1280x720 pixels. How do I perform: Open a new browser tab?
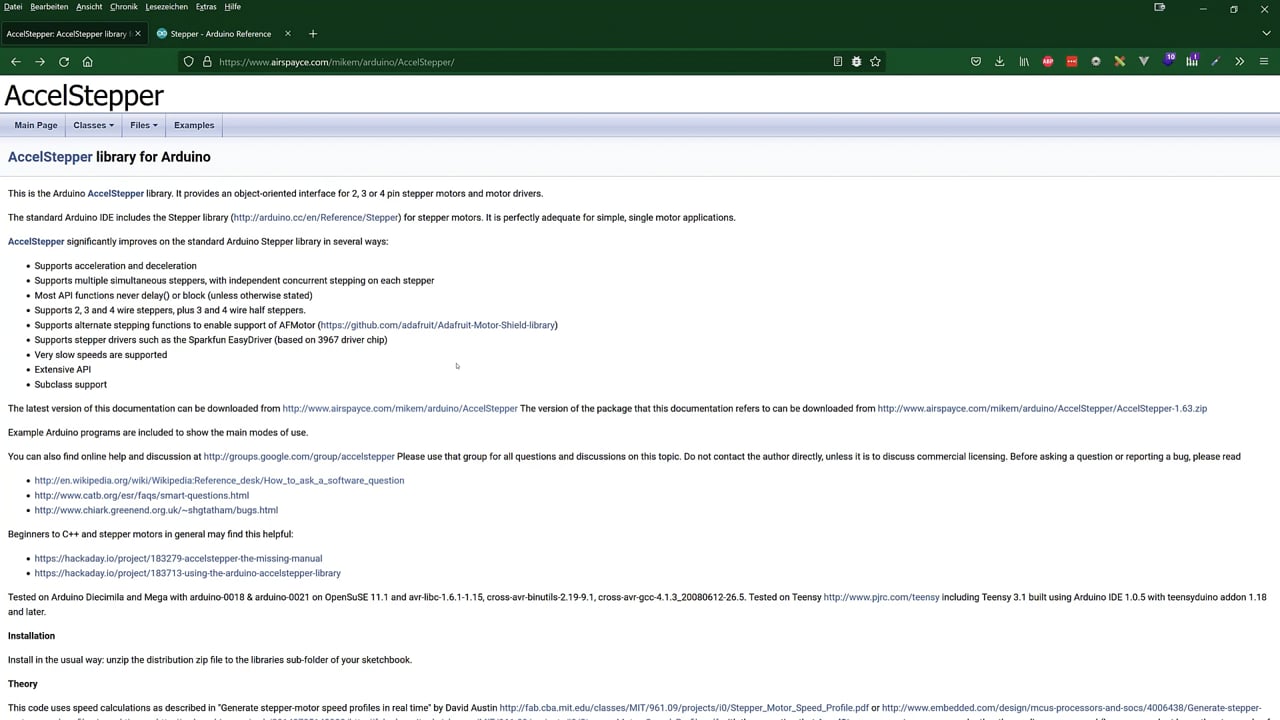click(x=313, y=34)
